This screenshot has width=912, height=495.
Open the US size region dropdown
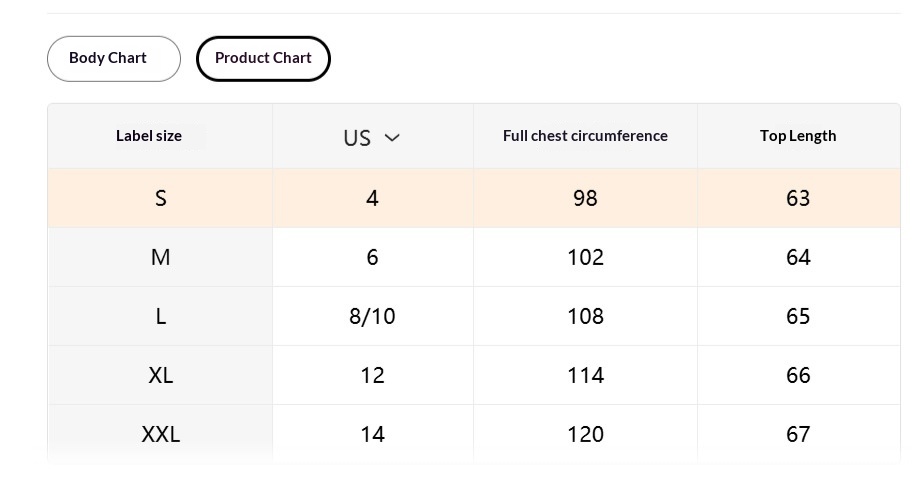click(x=371, y=137)
